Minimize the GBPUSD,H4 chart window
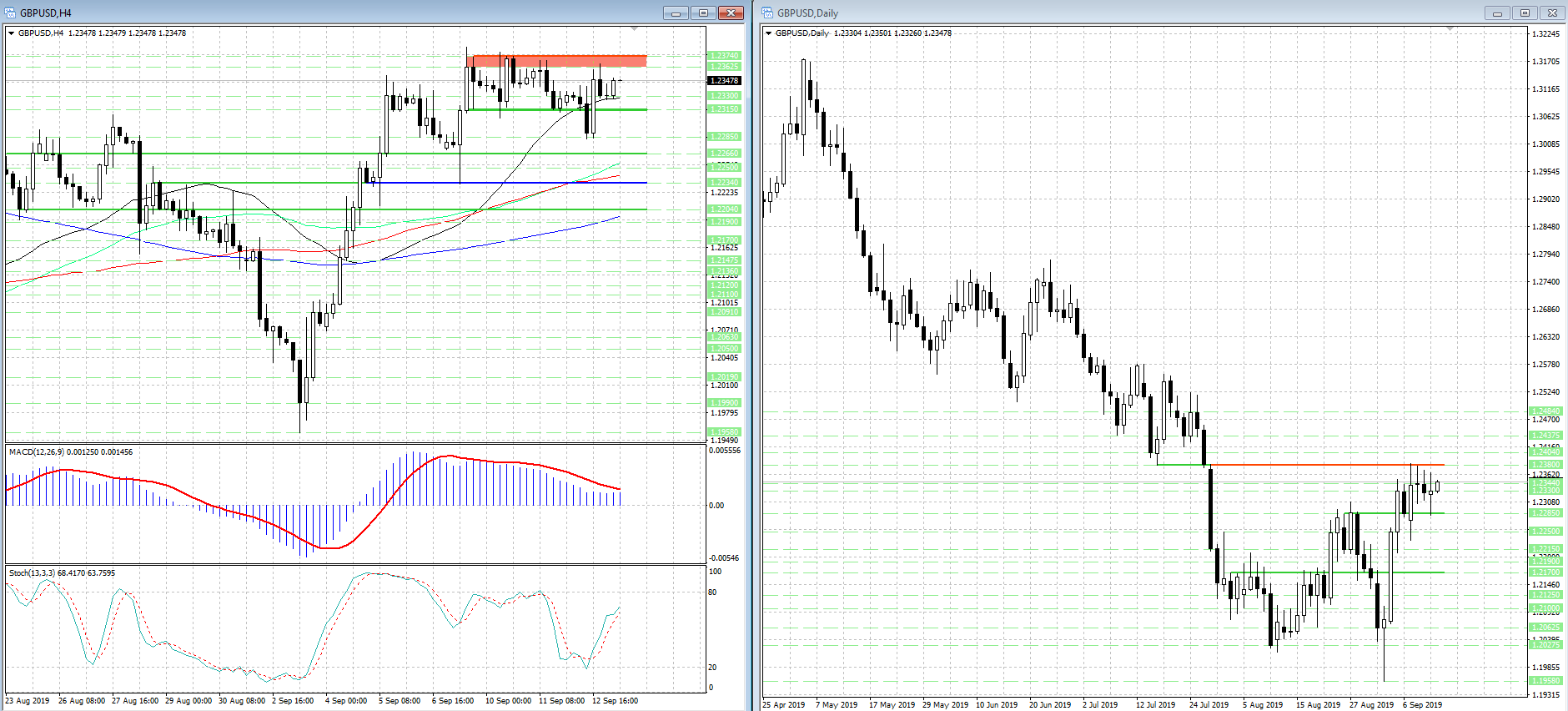This screenshot has width=1568, height=711. pyautogui.click(x=676, y=13)
